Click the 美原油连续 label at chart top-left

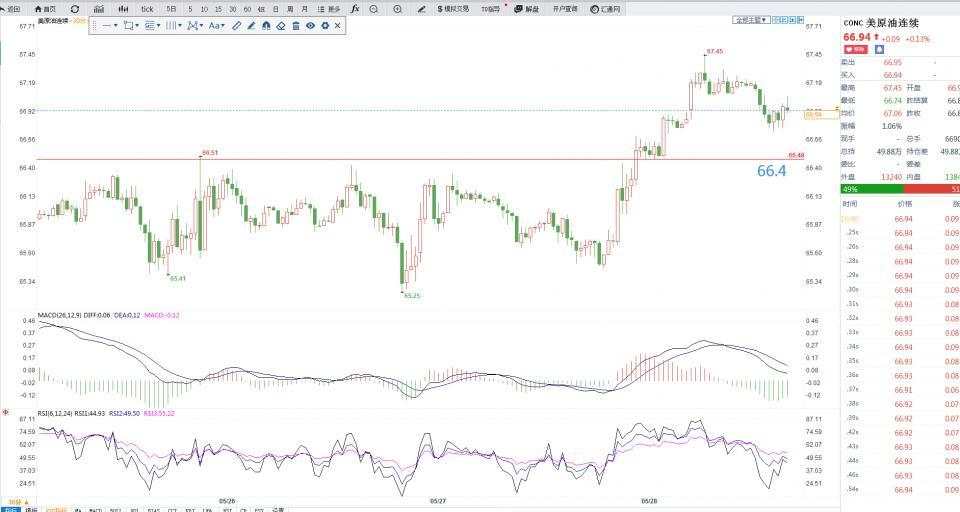click(54, 20)
